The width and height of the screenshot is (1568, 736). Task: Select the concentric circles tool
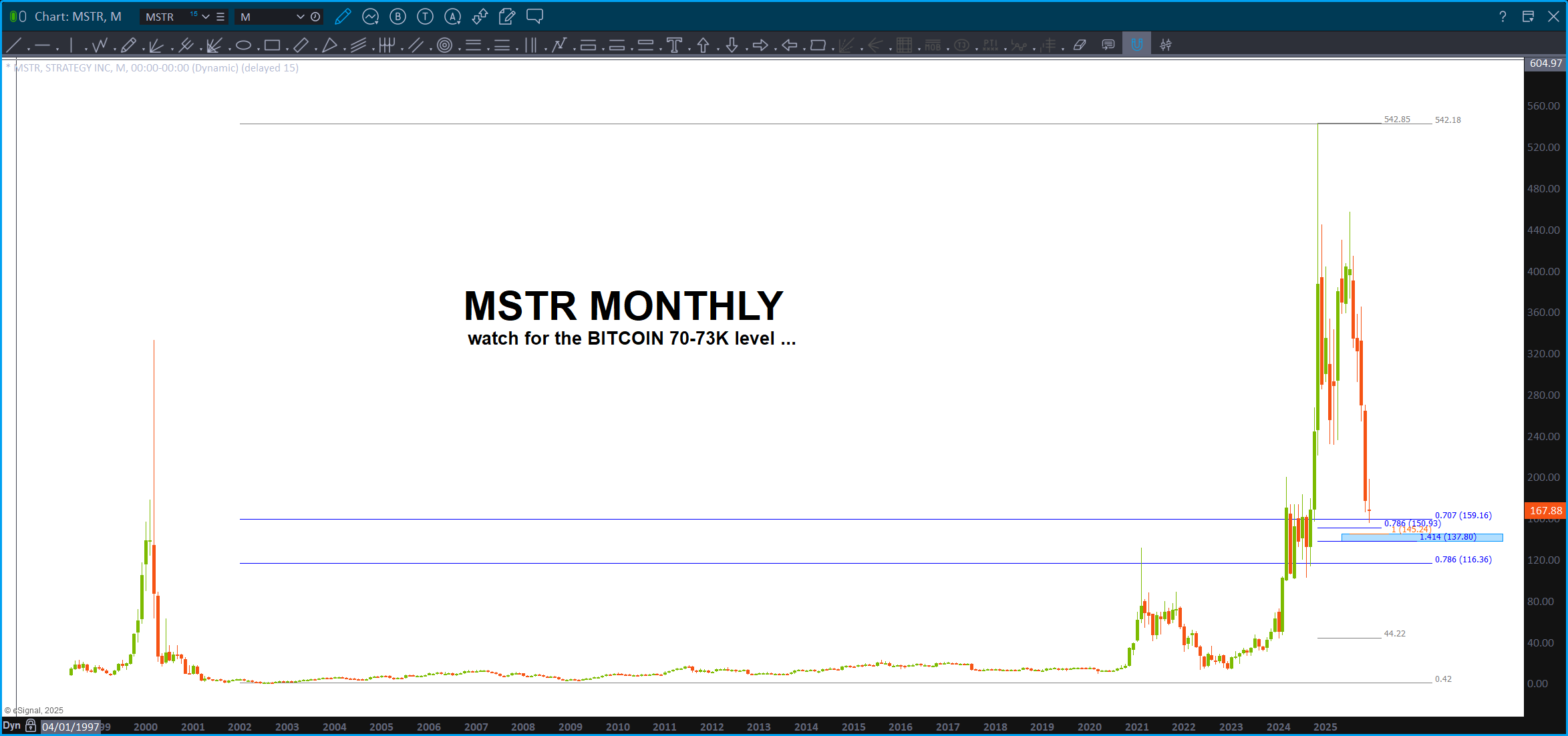click(444, 45)
